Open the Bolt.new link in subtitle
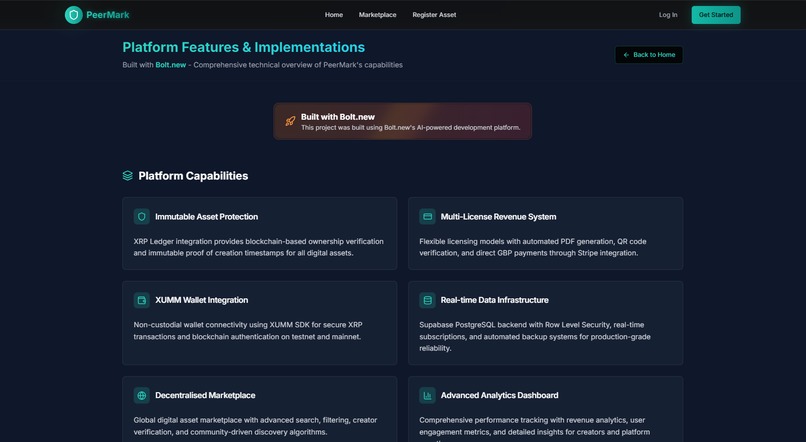Viewport: 806px width, 442px height. coord(171,65)
